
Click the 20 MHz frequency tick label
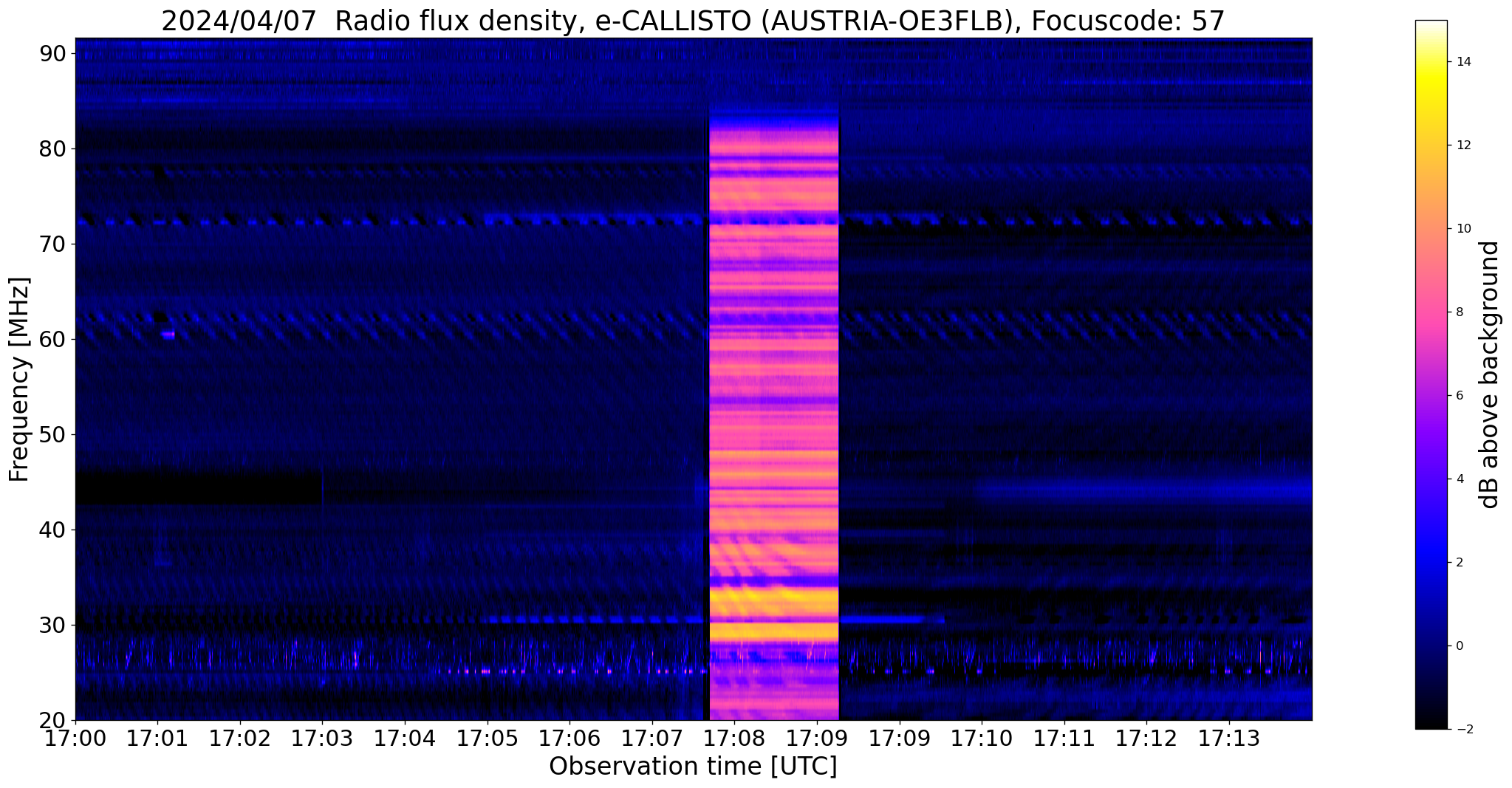point(55,720)
